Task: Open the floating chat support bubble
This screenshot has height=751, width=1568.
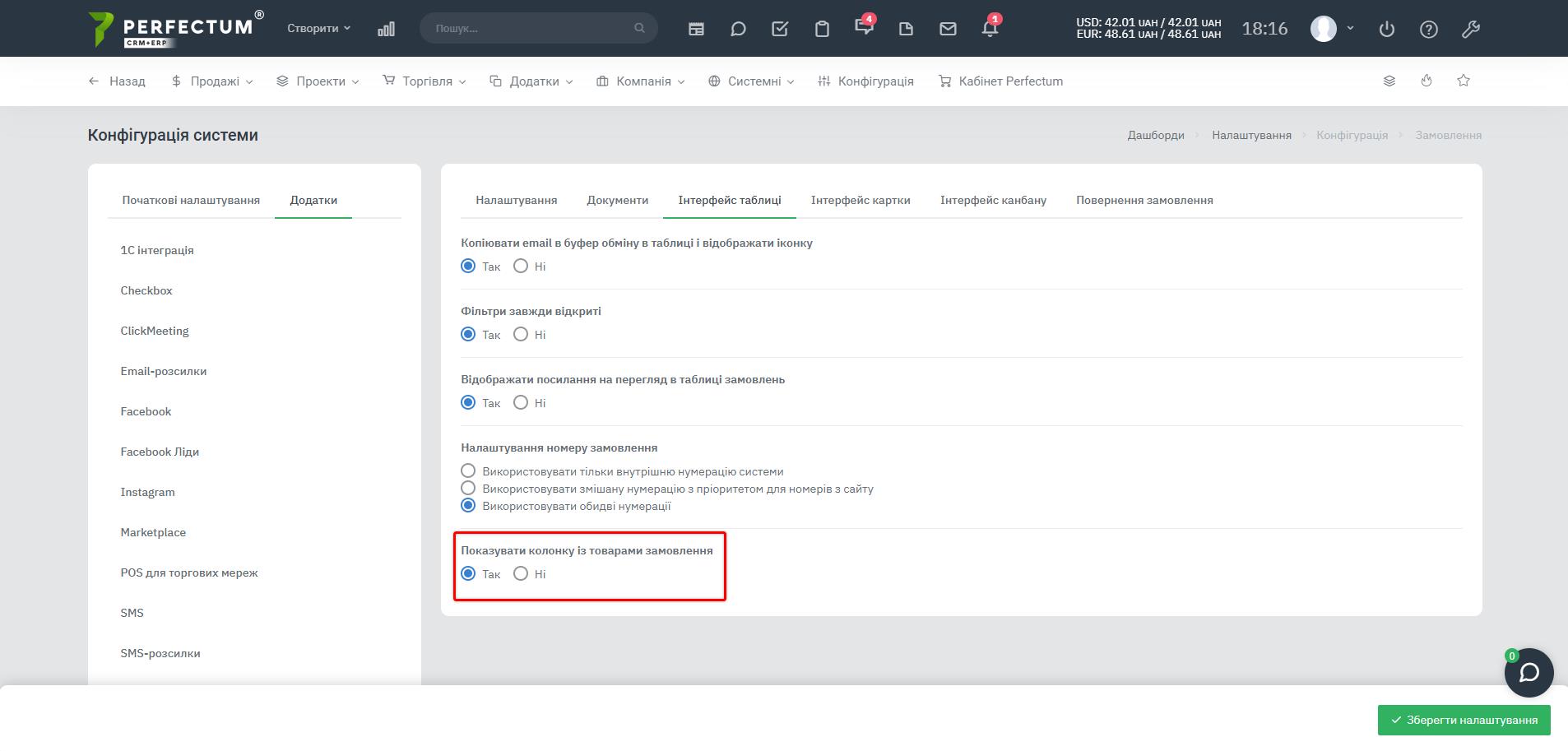Action: tap(1529, 673)
